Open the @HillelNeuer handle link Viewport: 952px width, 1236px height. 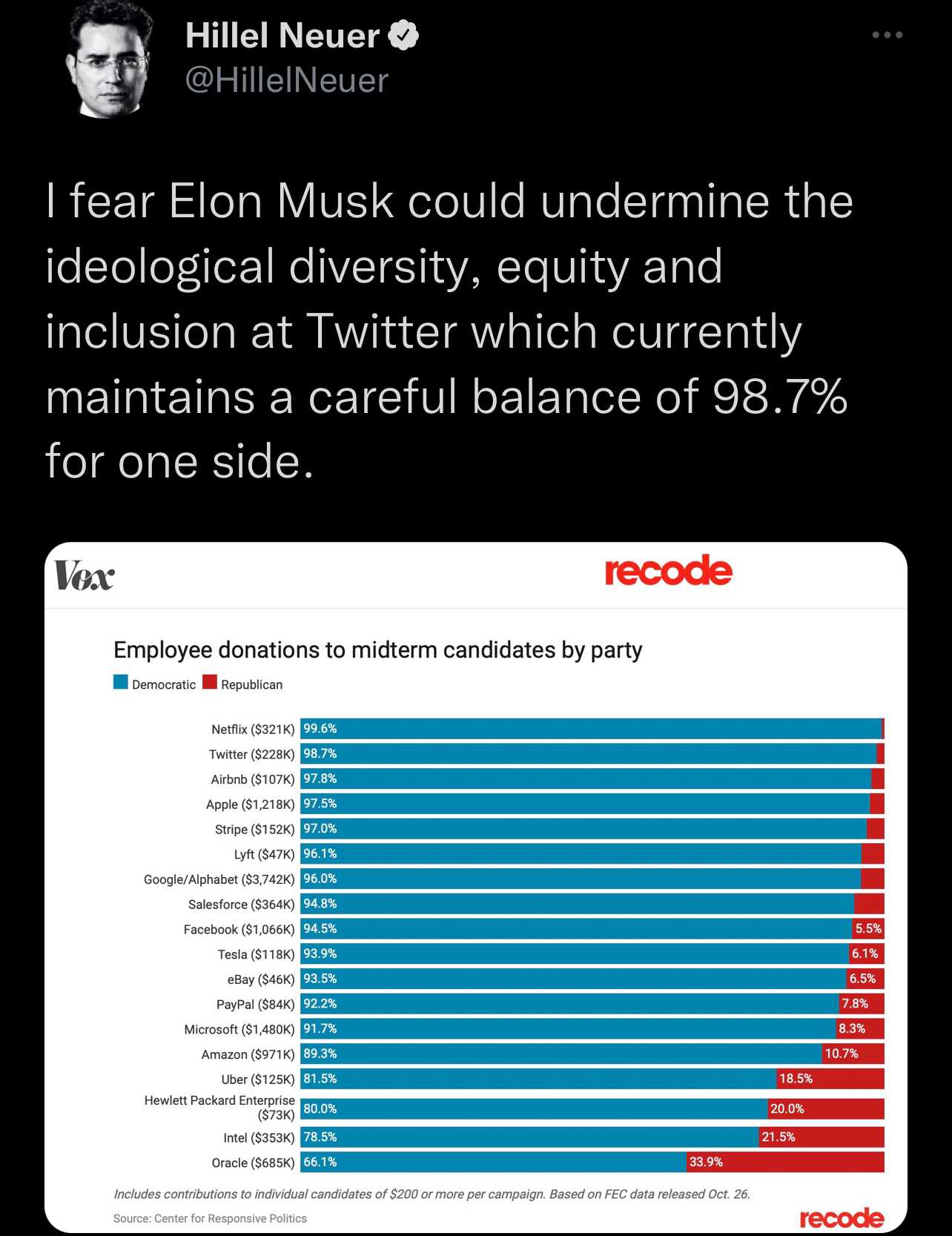click(287, 80)
